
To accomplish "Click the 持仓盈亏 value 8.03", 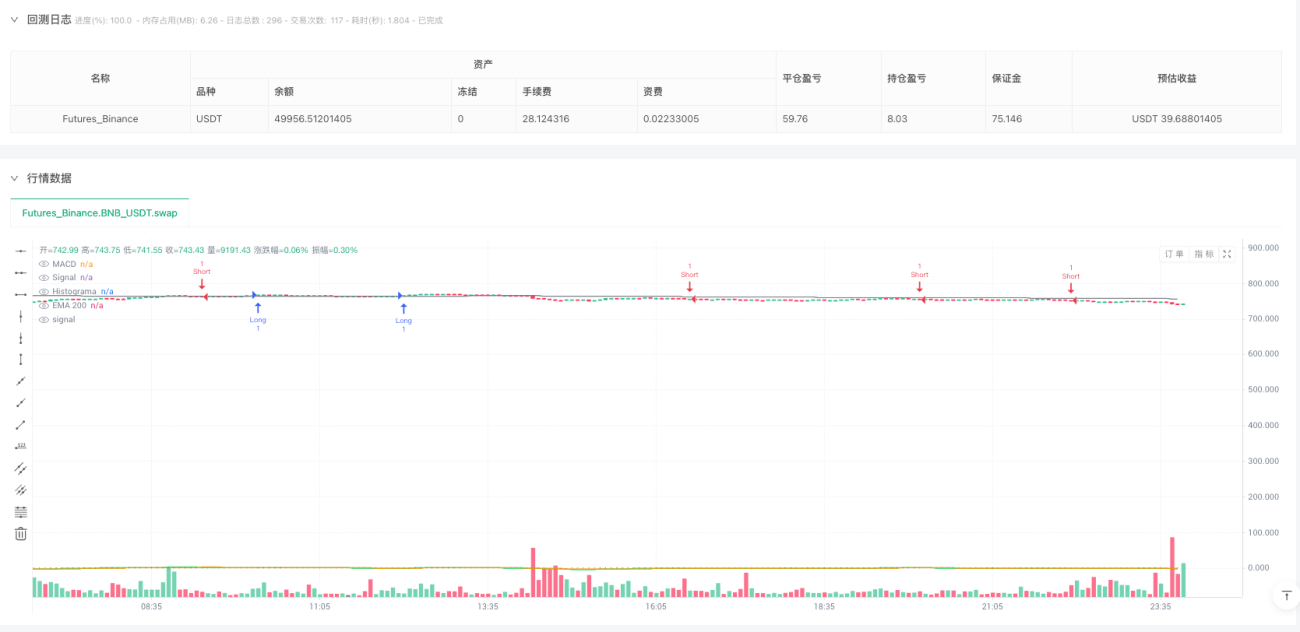I will pyautogui.click(x=896, y=119).
